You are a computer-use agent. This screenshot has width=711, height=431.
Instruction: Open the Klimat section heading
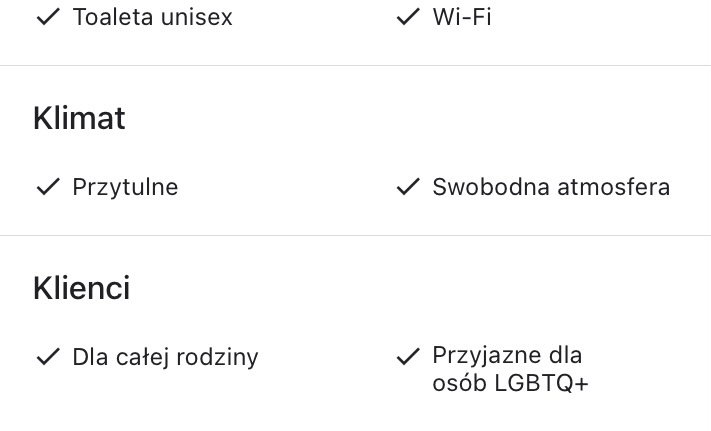79,118
